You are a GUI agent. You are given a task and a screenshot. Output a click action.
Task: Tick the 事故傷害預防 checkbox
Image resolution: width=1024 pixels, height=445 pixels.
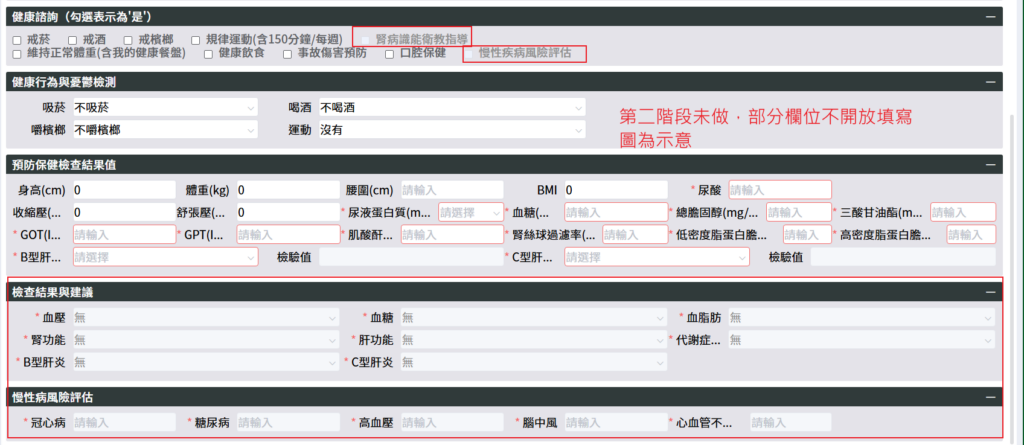coord(288,54)
